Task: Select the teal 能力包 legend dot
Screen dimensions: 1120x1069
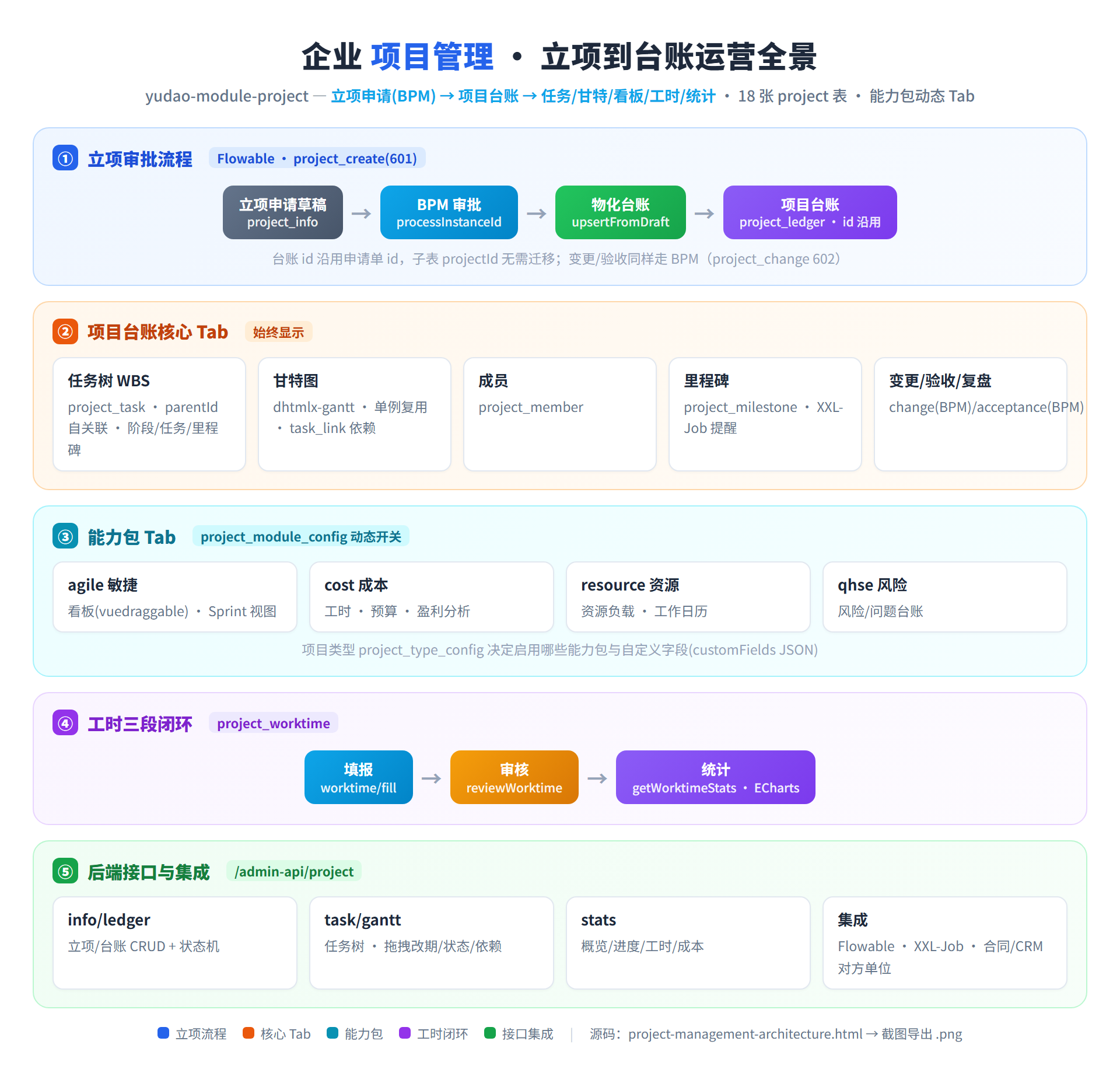Action: pyautogui.click(x=332, y=1033)
